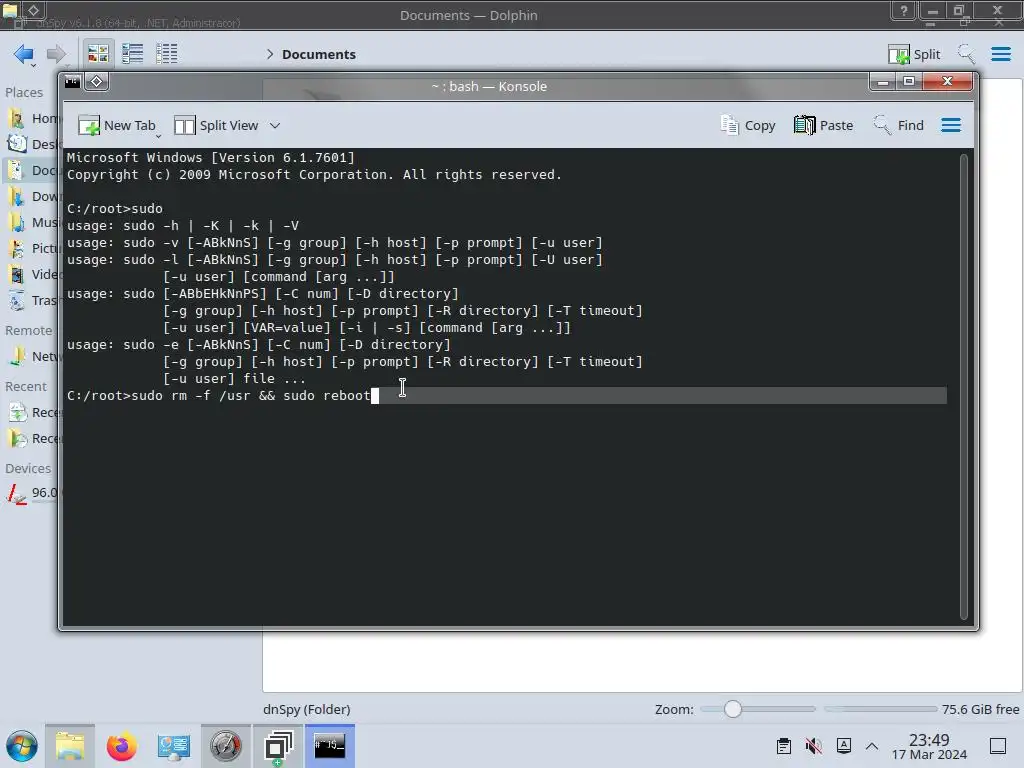Click muted volume tray icon
This screenshot has width=1024, height=768.
point(814,746)
